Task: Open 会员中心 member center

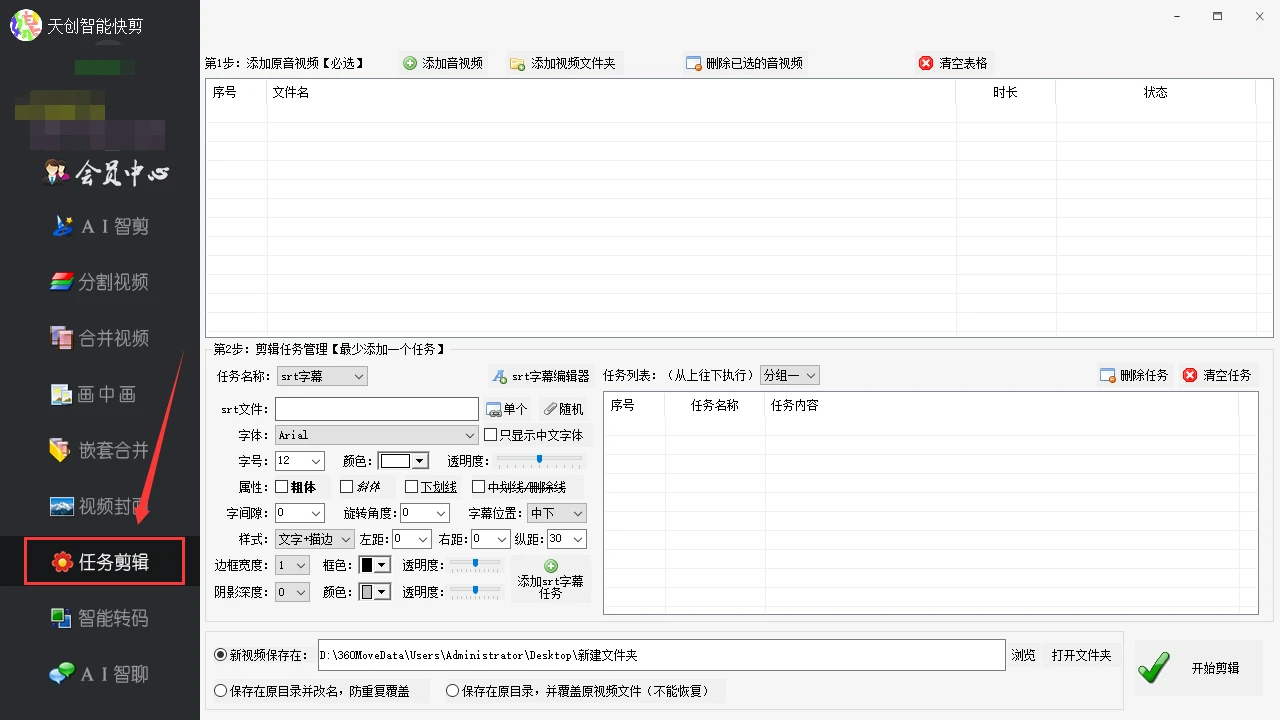Action: 106,173
